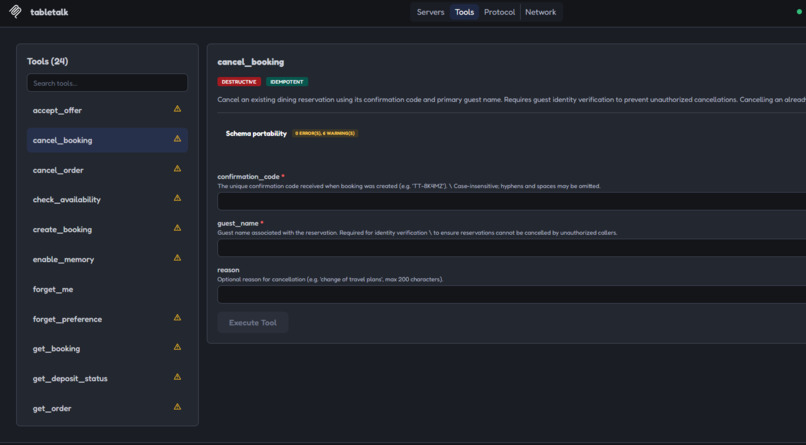The image size is (806, 445).
Task: Click the cancel_booking title heading
Action: tap(250, 62)
